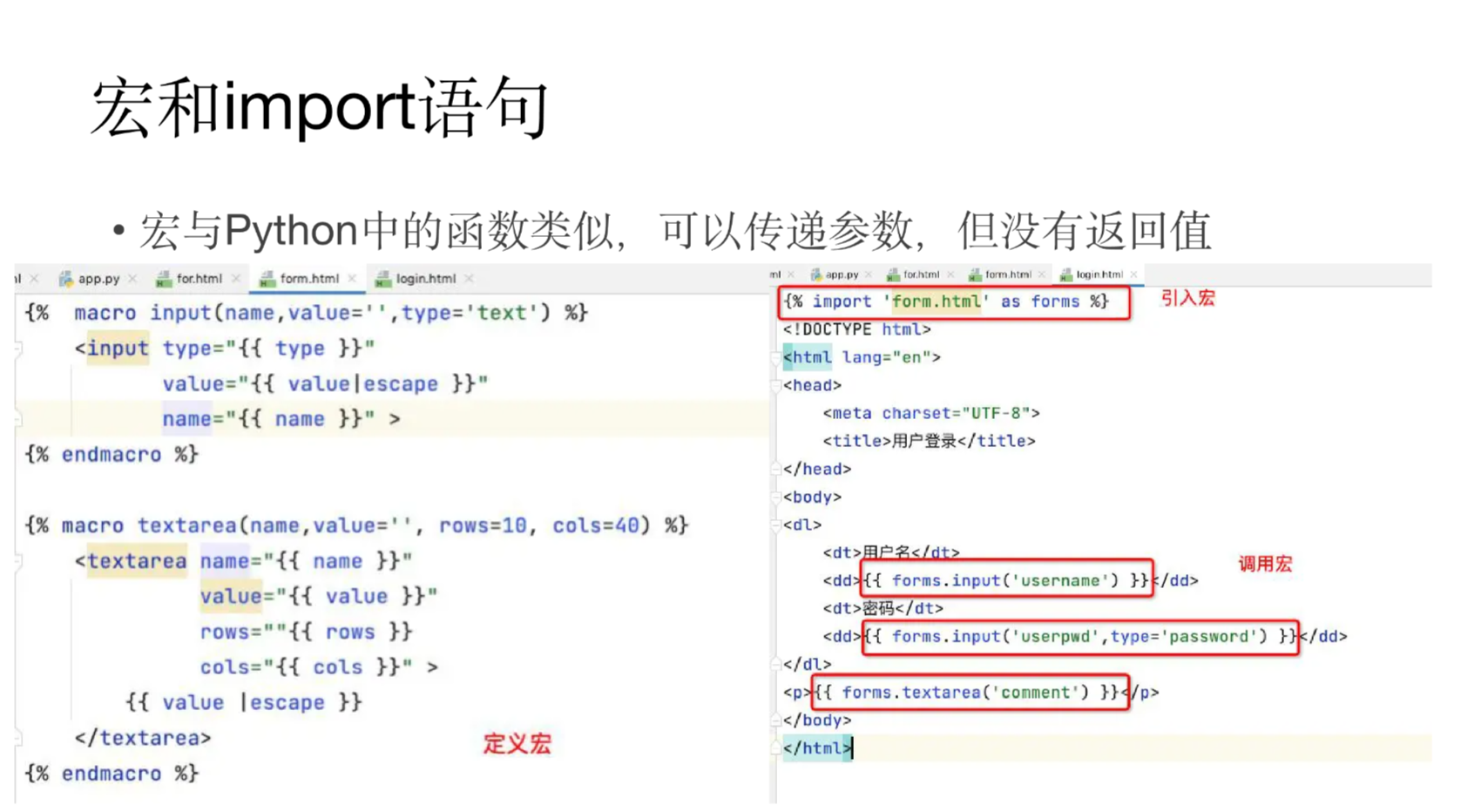Click the macro input(name,value='' line
The width and height of the screenshot is (1461, 812).
pyautogui.click(x=307, y=313)
